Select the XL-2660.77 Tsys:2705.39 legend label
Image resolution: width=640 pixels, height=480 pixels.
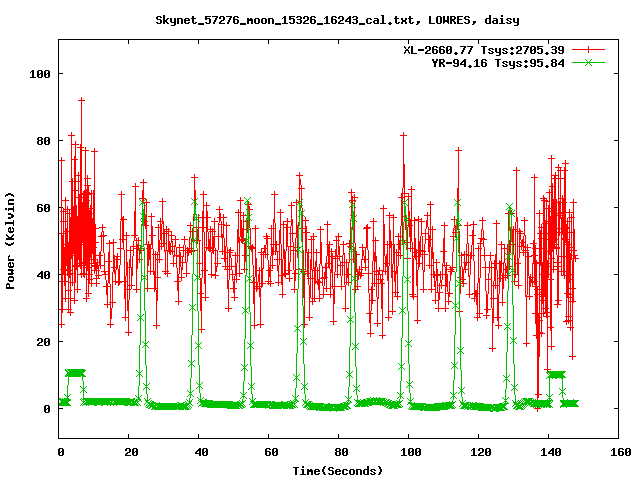(x=484, y=50)
